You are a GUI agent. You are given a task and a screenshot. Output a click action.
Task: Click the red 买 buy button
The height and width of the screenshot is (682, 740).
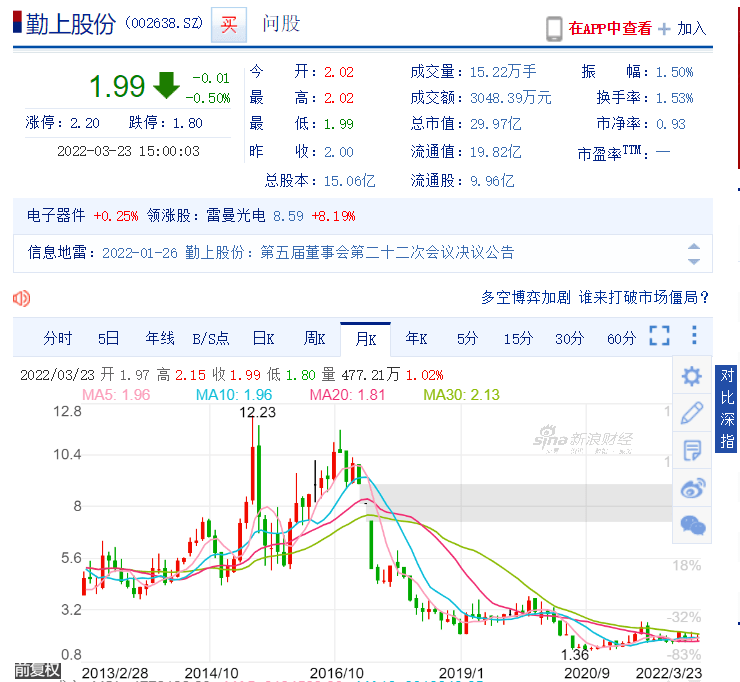point(229,25)
